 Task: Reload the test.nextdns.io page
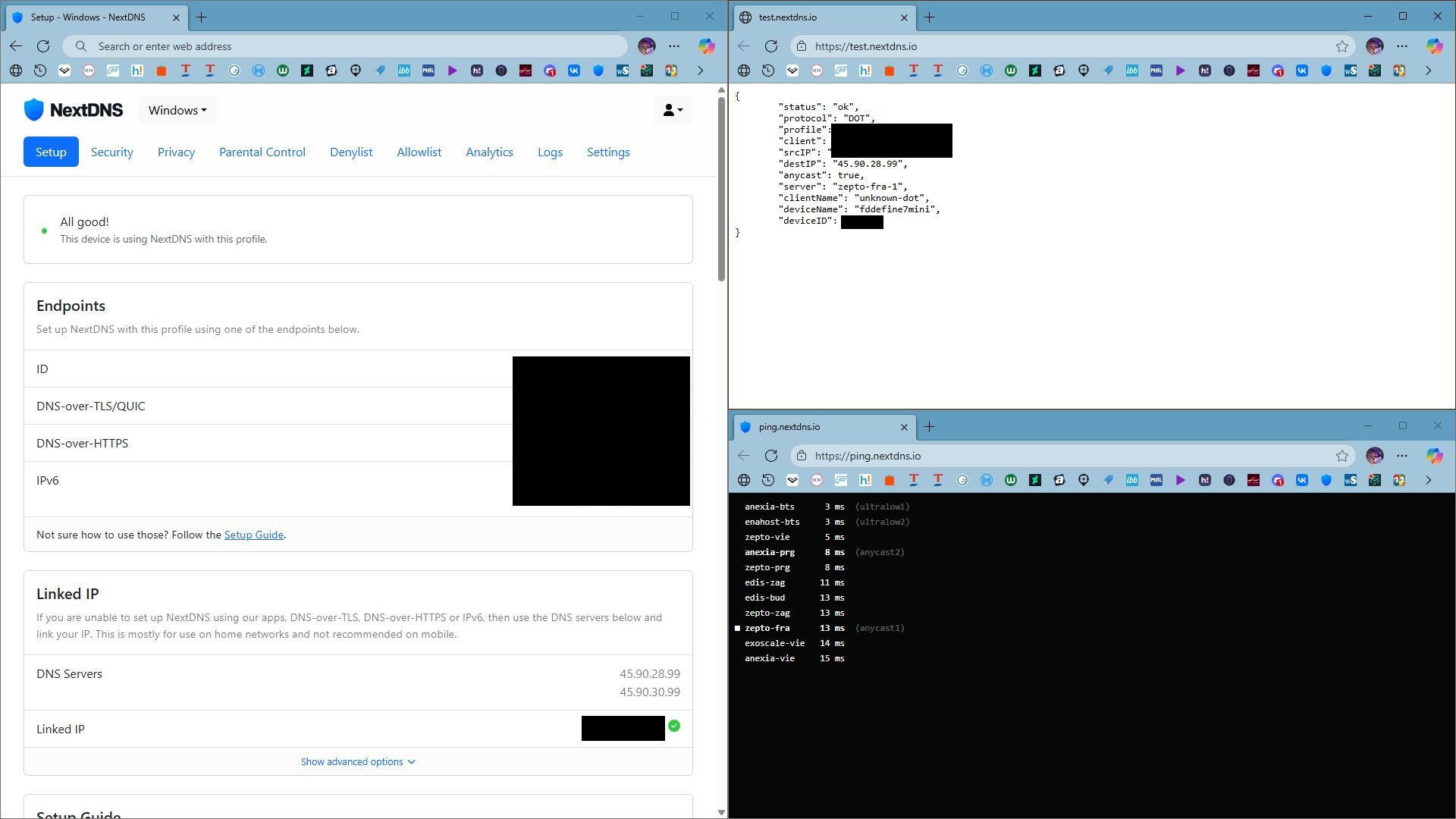[x=771, y=46]
